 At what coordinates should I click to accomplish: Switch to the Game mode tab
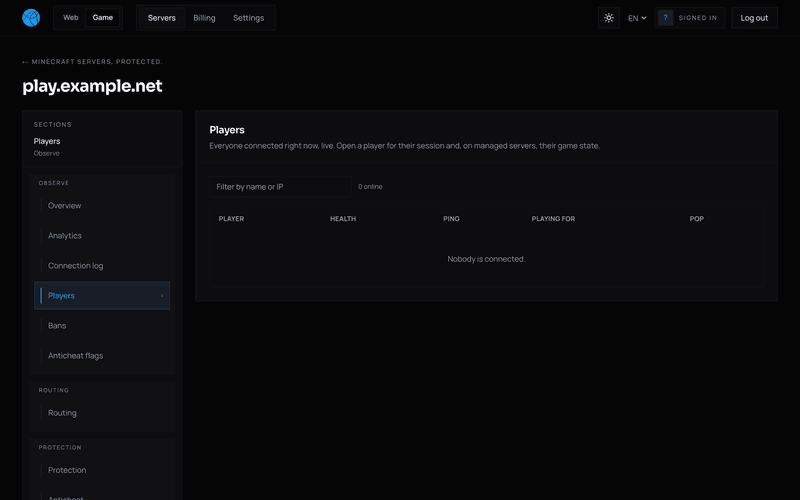pyautogui.click(x=103, y=17)
